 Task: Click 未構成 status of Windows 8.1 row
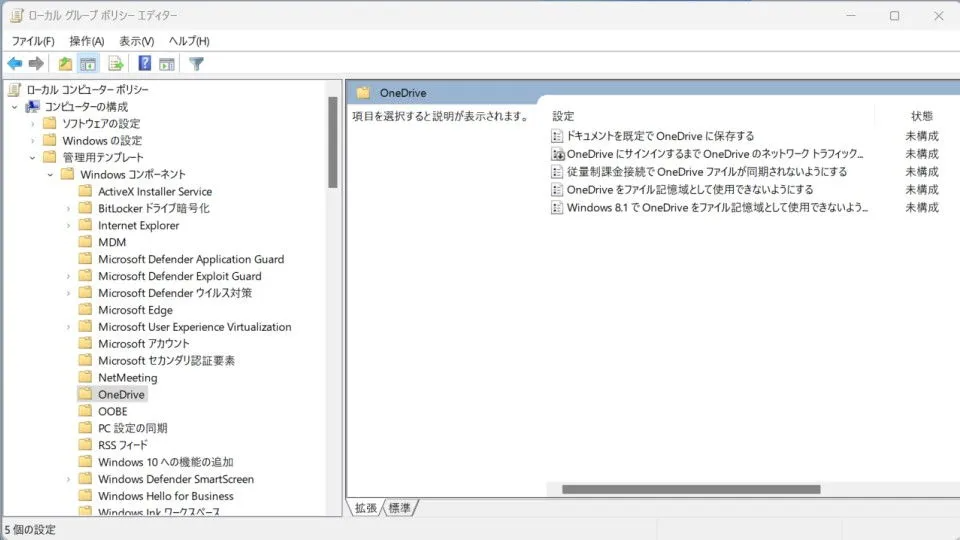[921, 208]
